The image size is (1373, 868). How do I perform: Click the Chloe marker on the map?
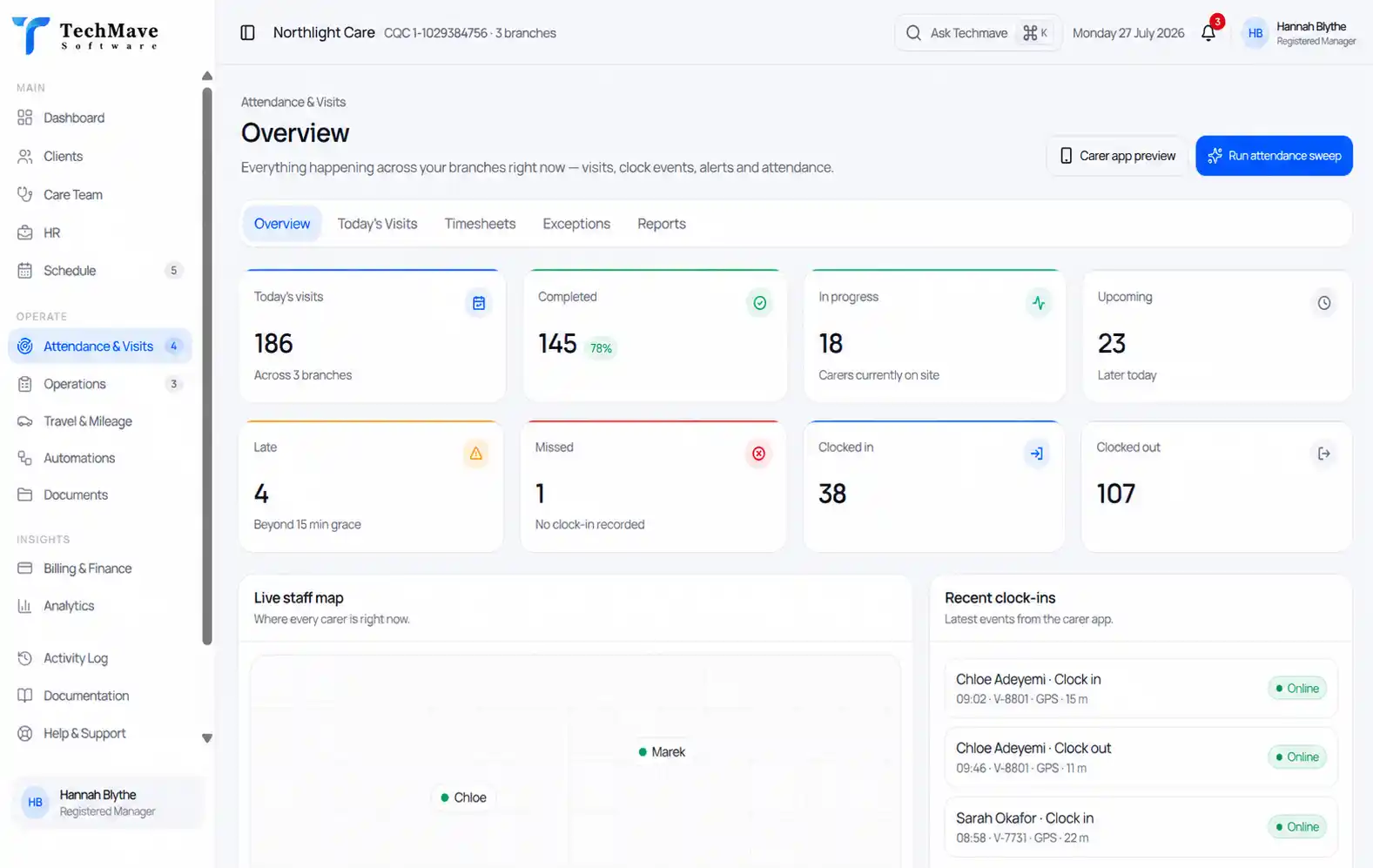[x=463, y=797]
